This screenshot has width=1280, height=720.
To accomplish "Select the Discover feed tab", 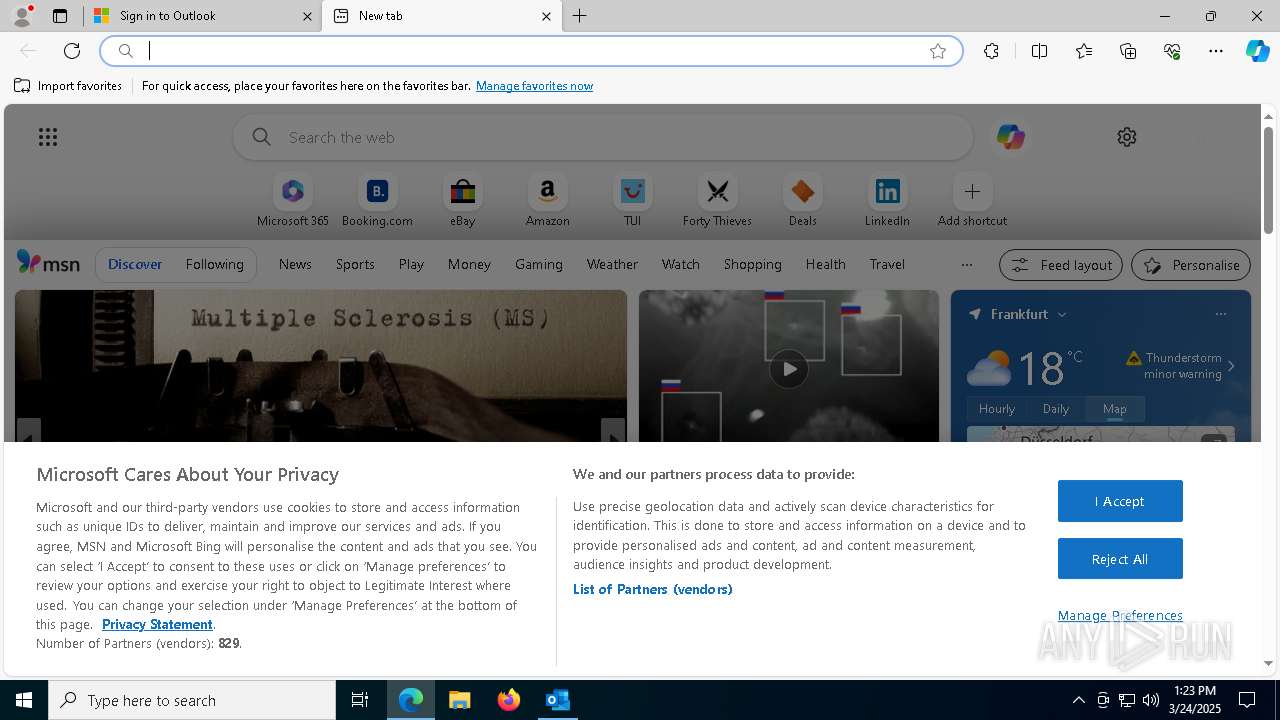I will click(135, 264).
